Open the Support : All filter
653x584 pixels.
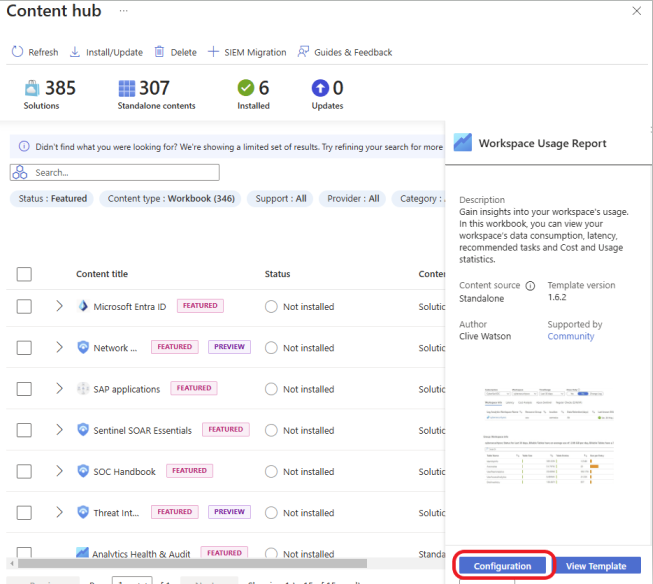point(280,199)
